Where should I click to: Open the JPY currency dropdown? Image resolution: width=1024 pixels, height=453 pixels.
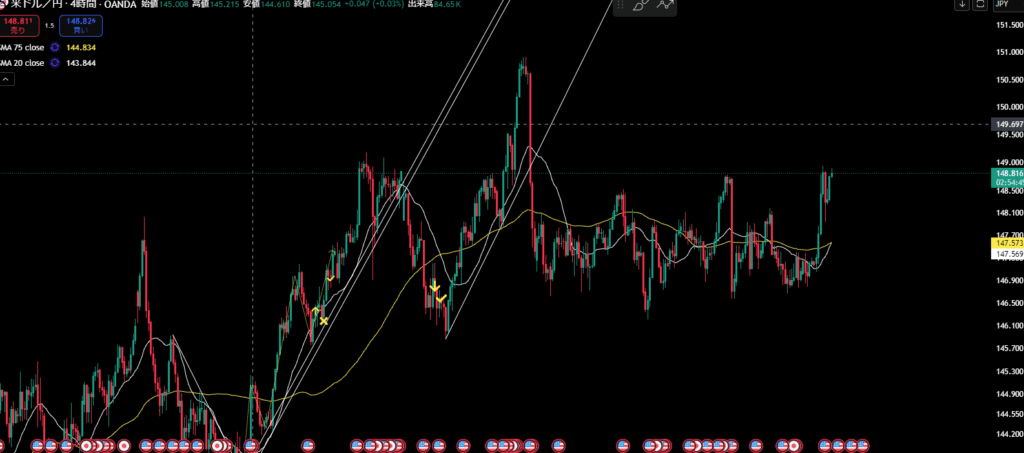(x=1003, y=6)
